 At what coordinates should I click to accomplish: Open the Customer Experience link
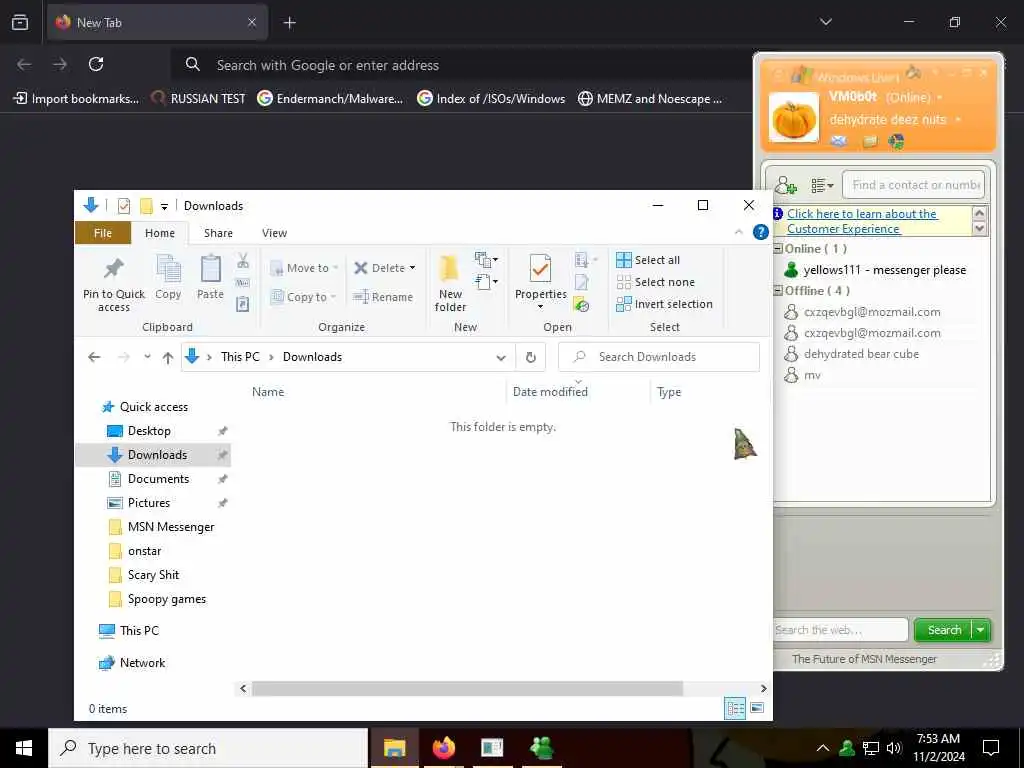pos(862,221)
